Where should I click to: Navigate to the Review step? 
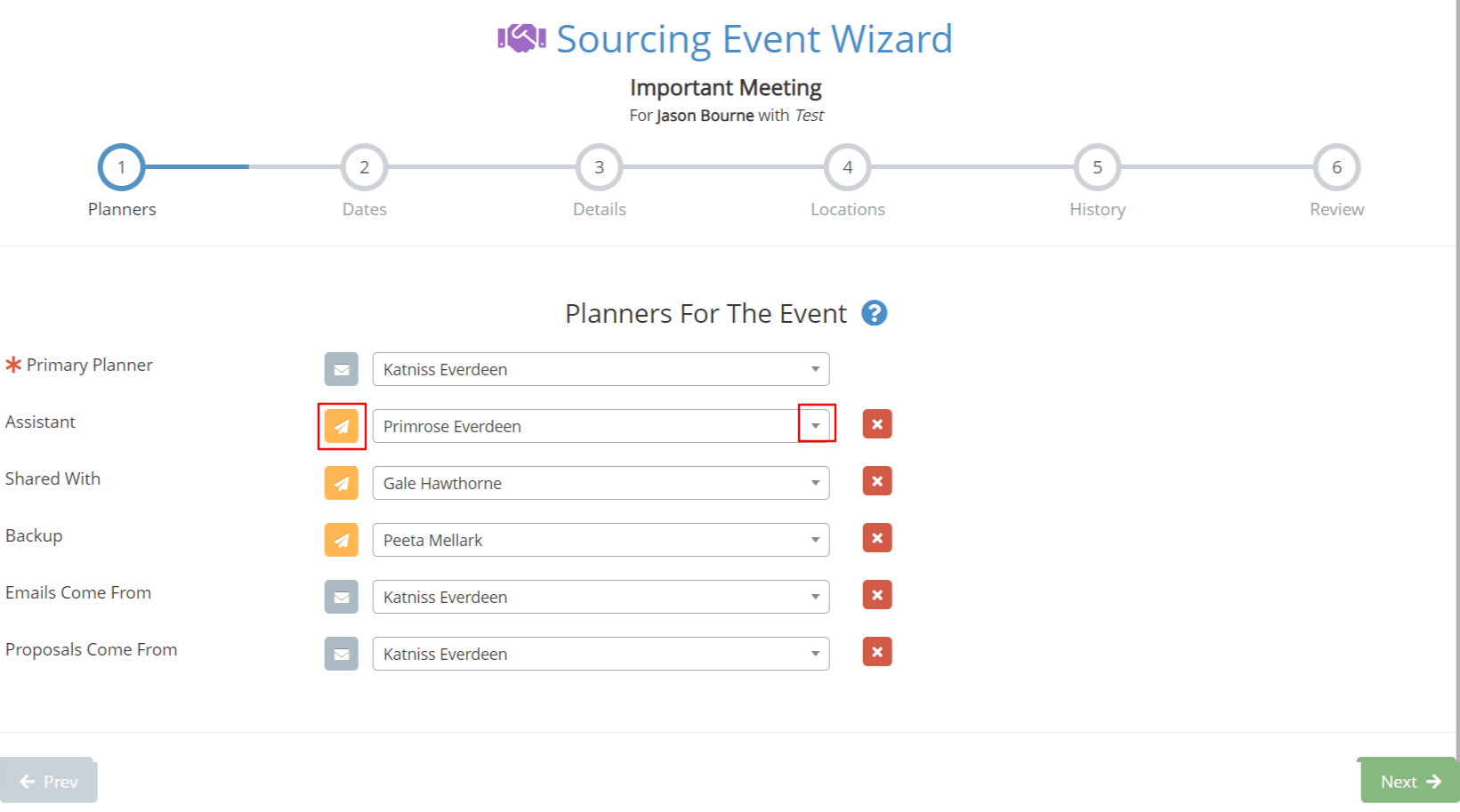(x=1335, y=167)
